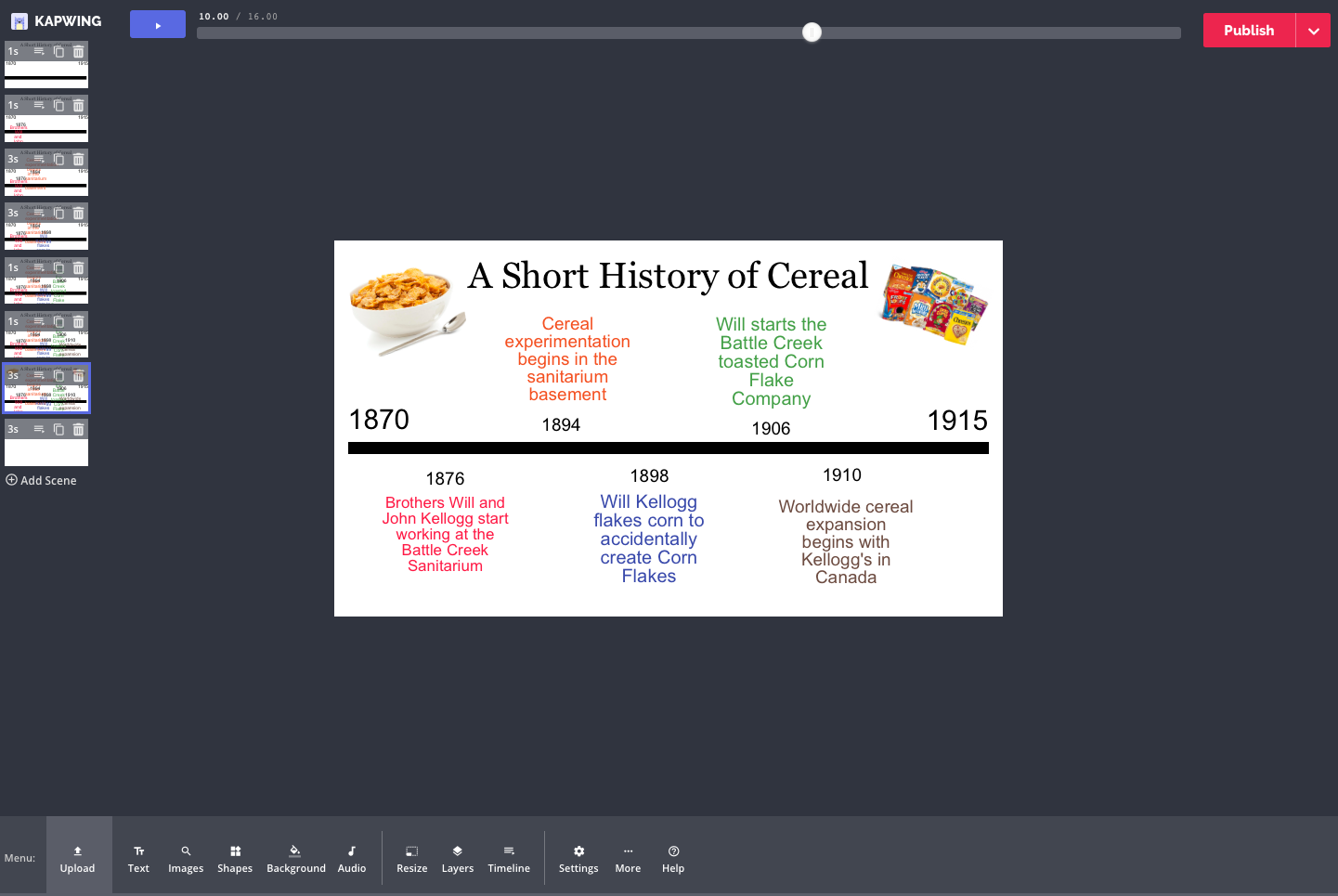The height and width of the screenshot is (896, 1338).
Task: Click the Publish button
Action: tap(1249, 31)
